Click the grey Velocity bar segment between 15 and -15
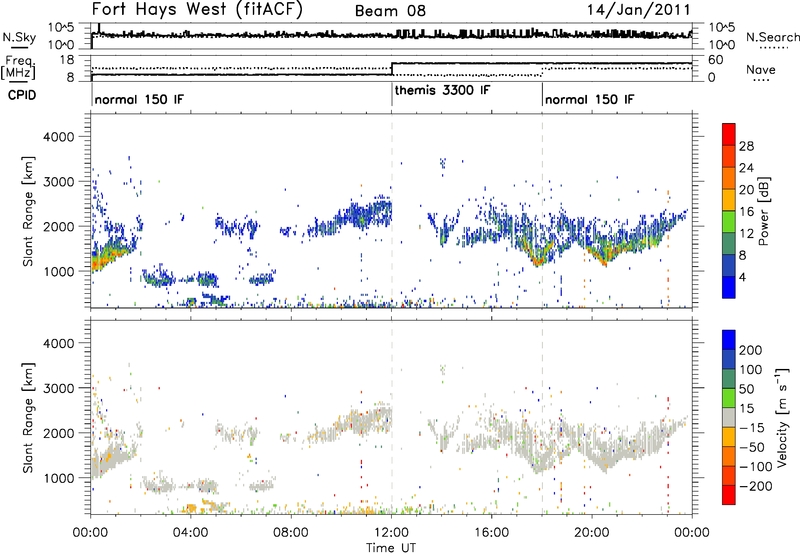The image size is (800, 554). tap(729, 417)
